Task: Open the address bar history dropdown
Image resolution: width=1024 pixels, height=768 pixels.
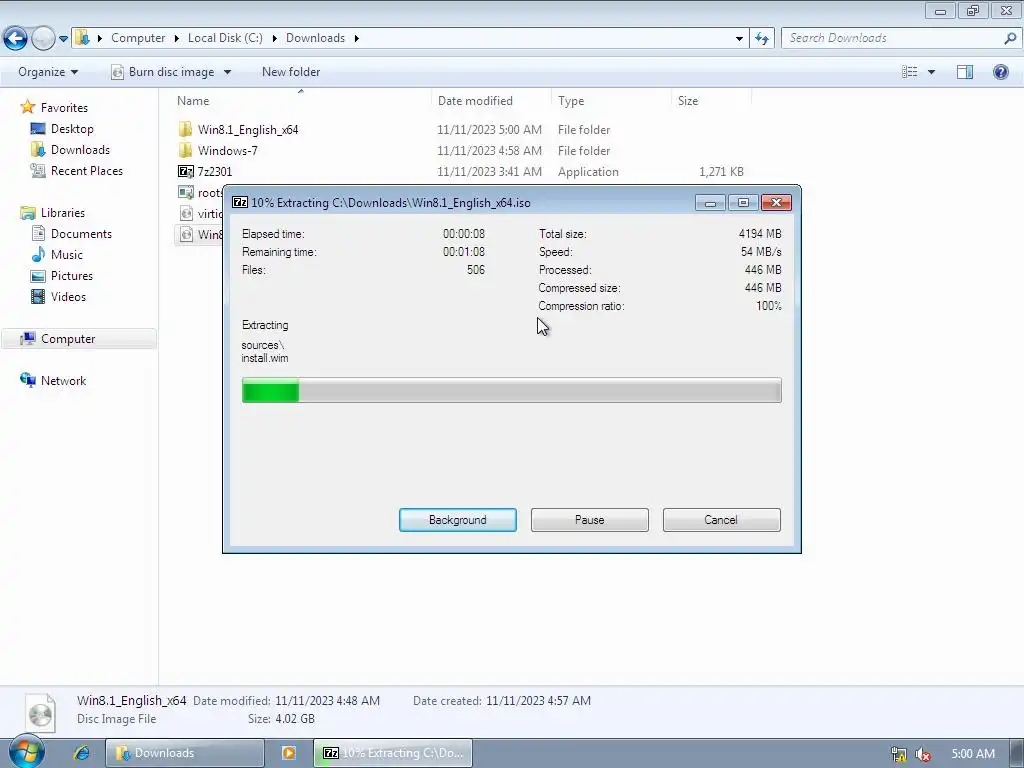Action: point(739,39)
